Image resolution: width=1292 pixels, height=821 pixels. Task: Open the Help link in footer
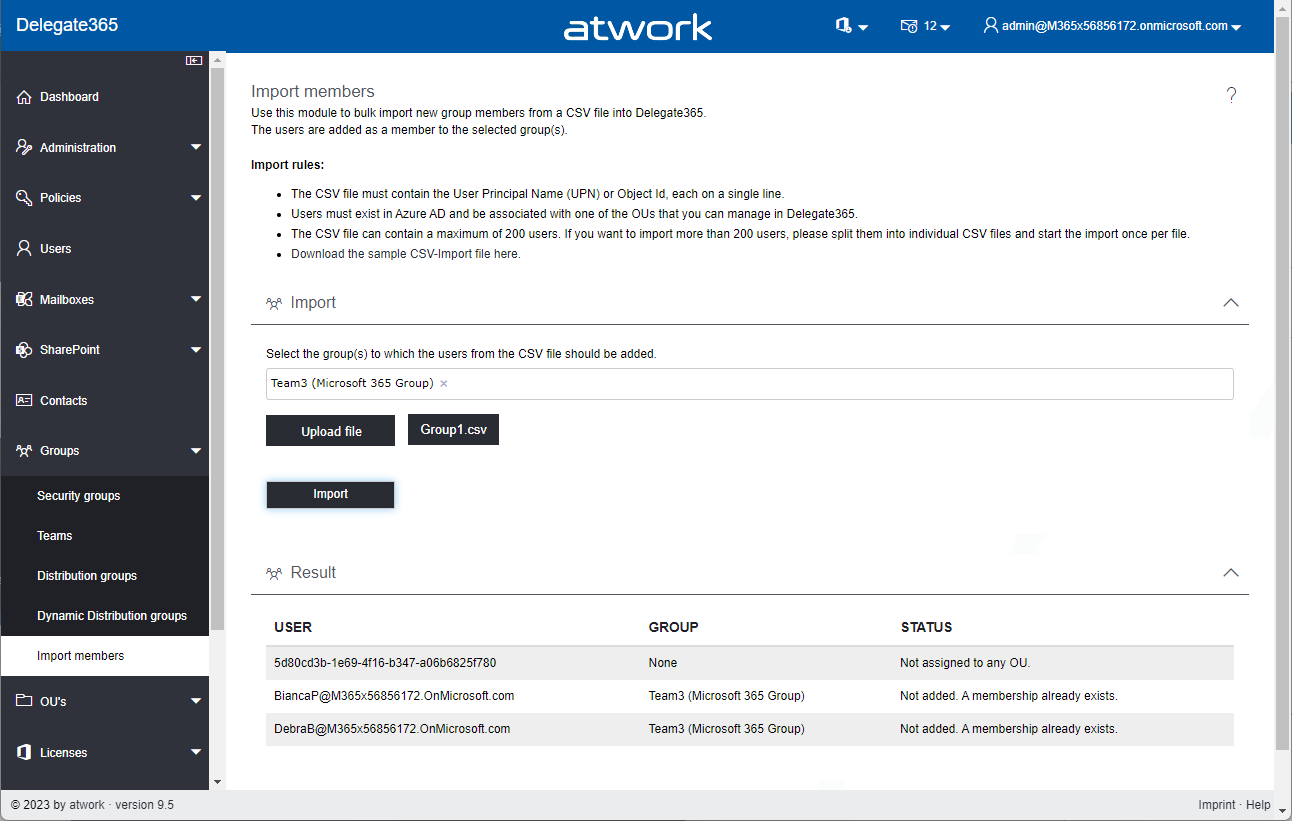1258,805
